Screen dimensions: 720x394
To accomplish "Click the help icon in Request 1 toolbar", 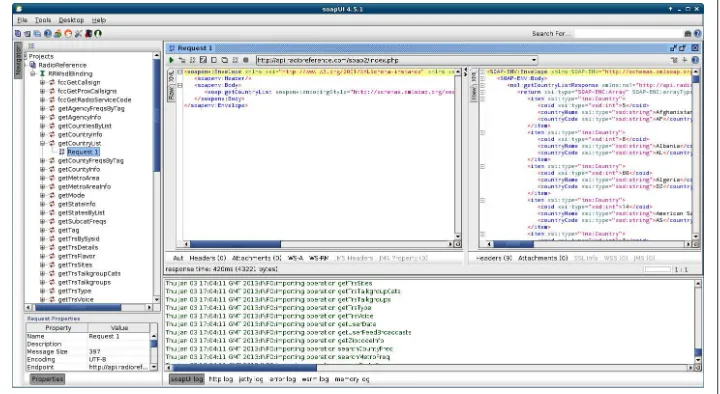I will [x=695, y=60].
